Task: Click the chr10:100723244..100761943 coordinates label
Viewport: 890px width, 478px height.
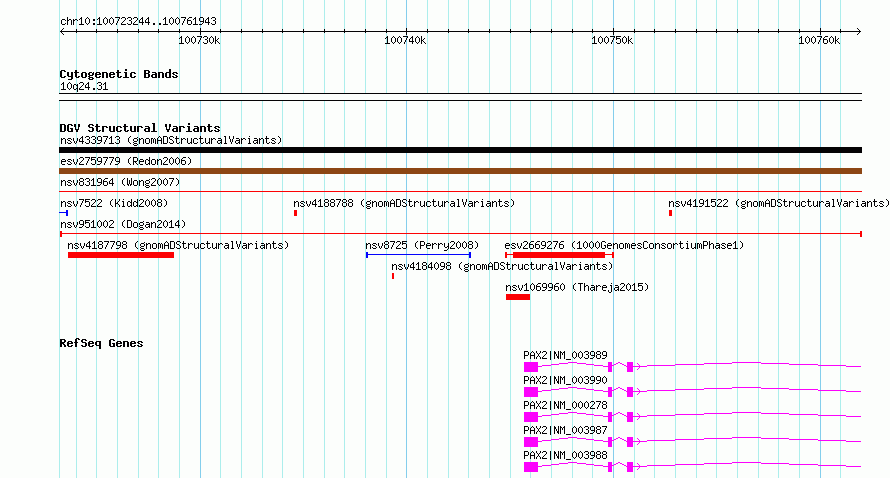Action: tap(138, 22)
